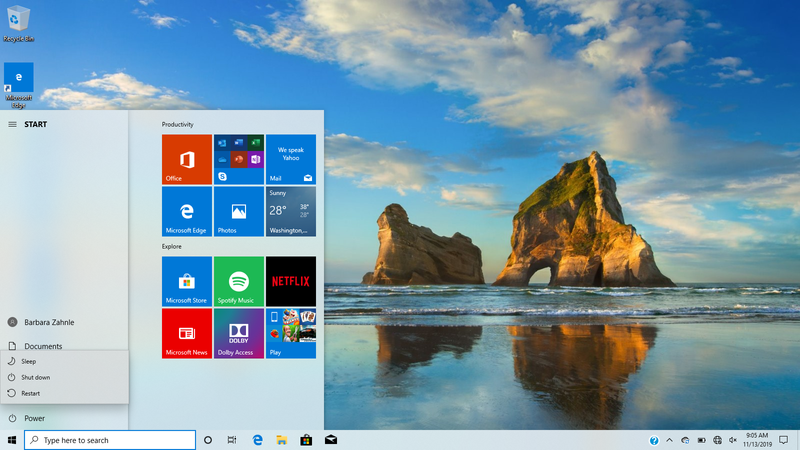The image size is (800, 450).
Task: Open the Dolby Access tile
Action: tap(239, 333)
